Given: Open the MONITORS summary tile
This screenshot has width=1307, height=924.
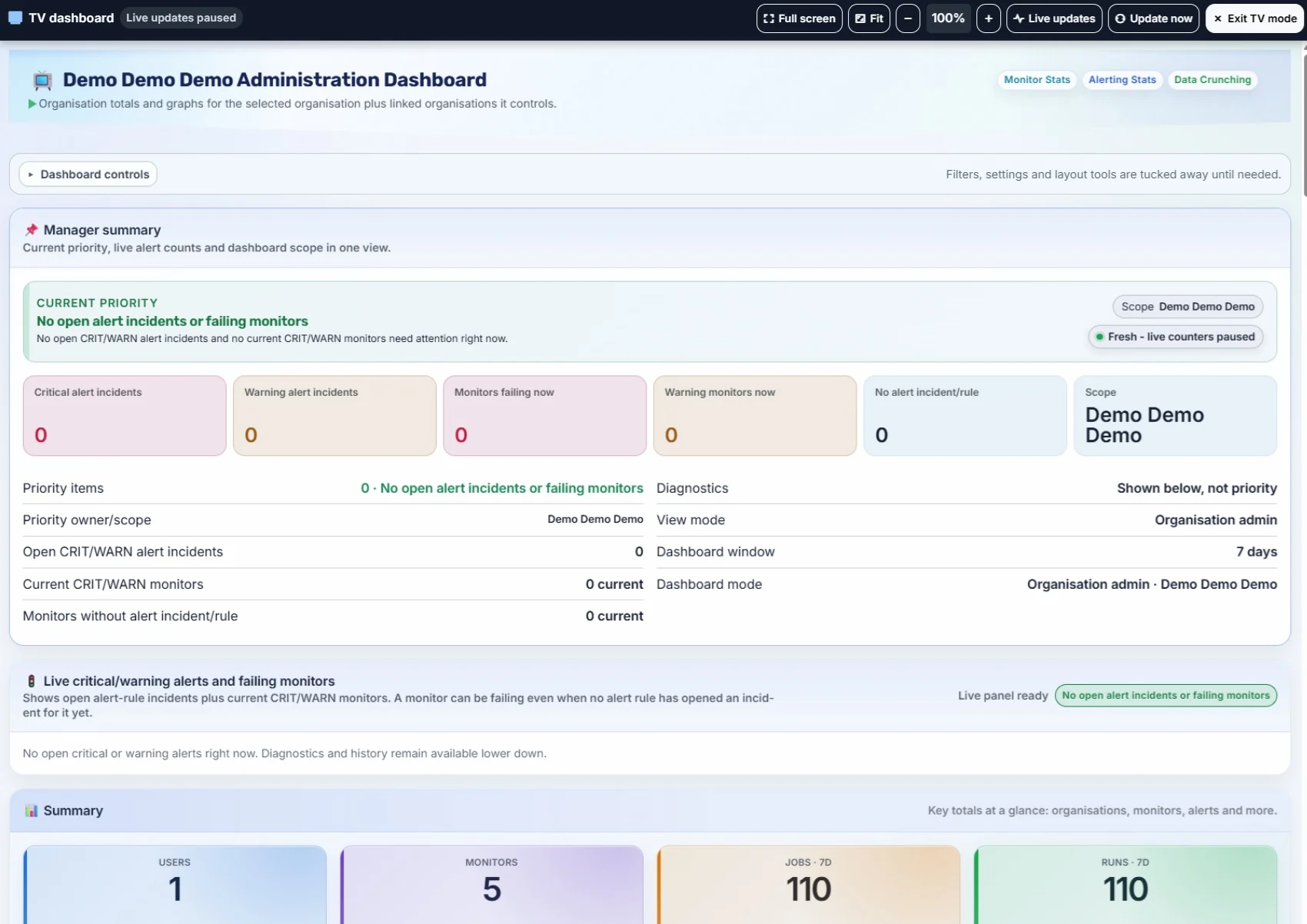Looking at the screenshot, I should pyautogui.click(x=492, y=885).
